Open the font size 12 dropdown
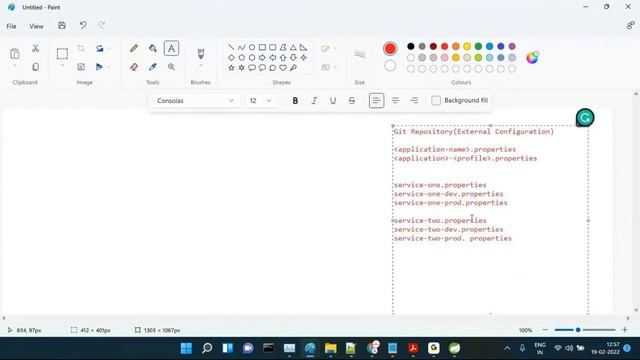640x360 pixels. [x=260, y=100]
